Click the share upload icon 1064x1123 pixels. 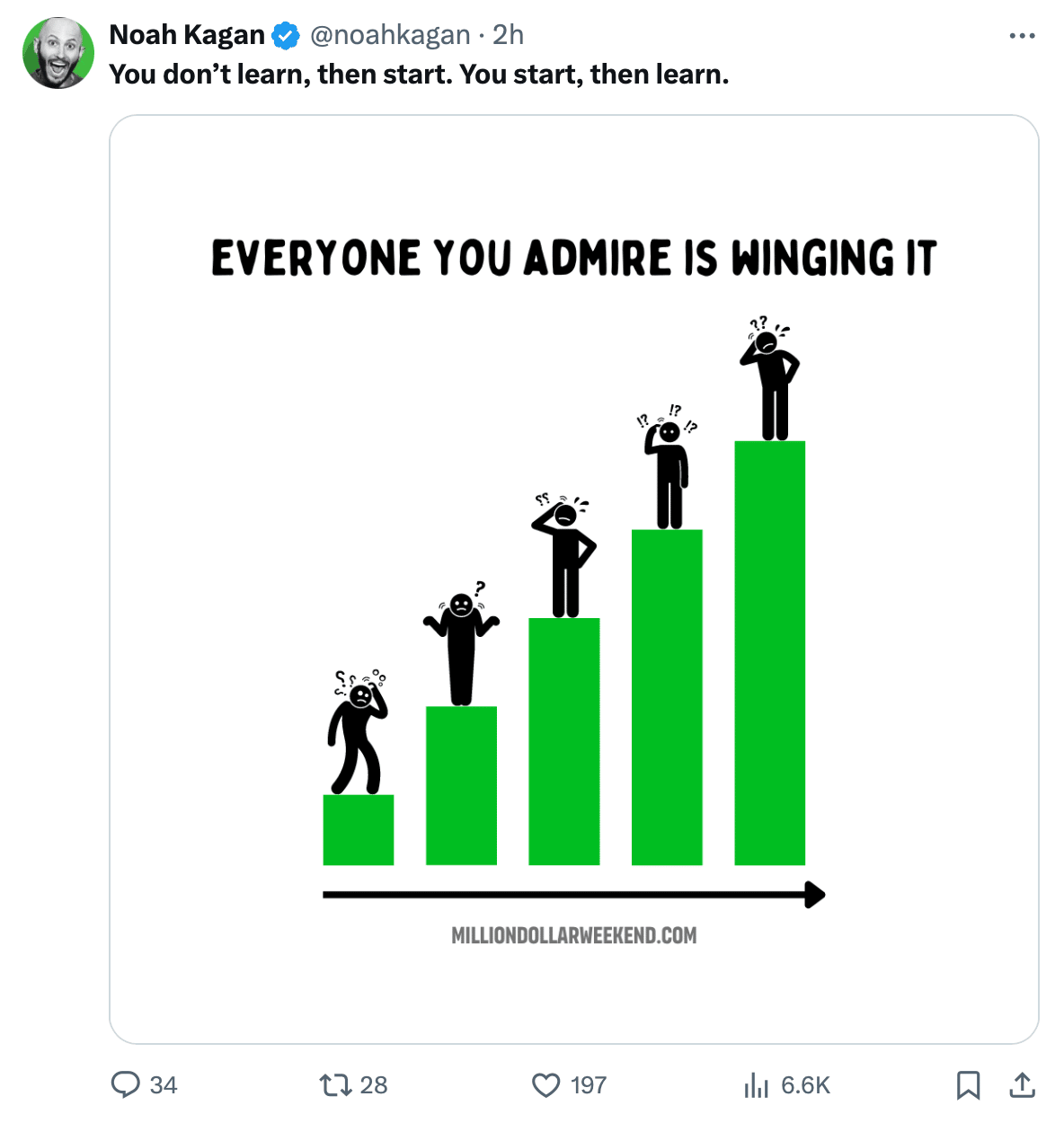pyautogui.click(x=1022, y=1085)
